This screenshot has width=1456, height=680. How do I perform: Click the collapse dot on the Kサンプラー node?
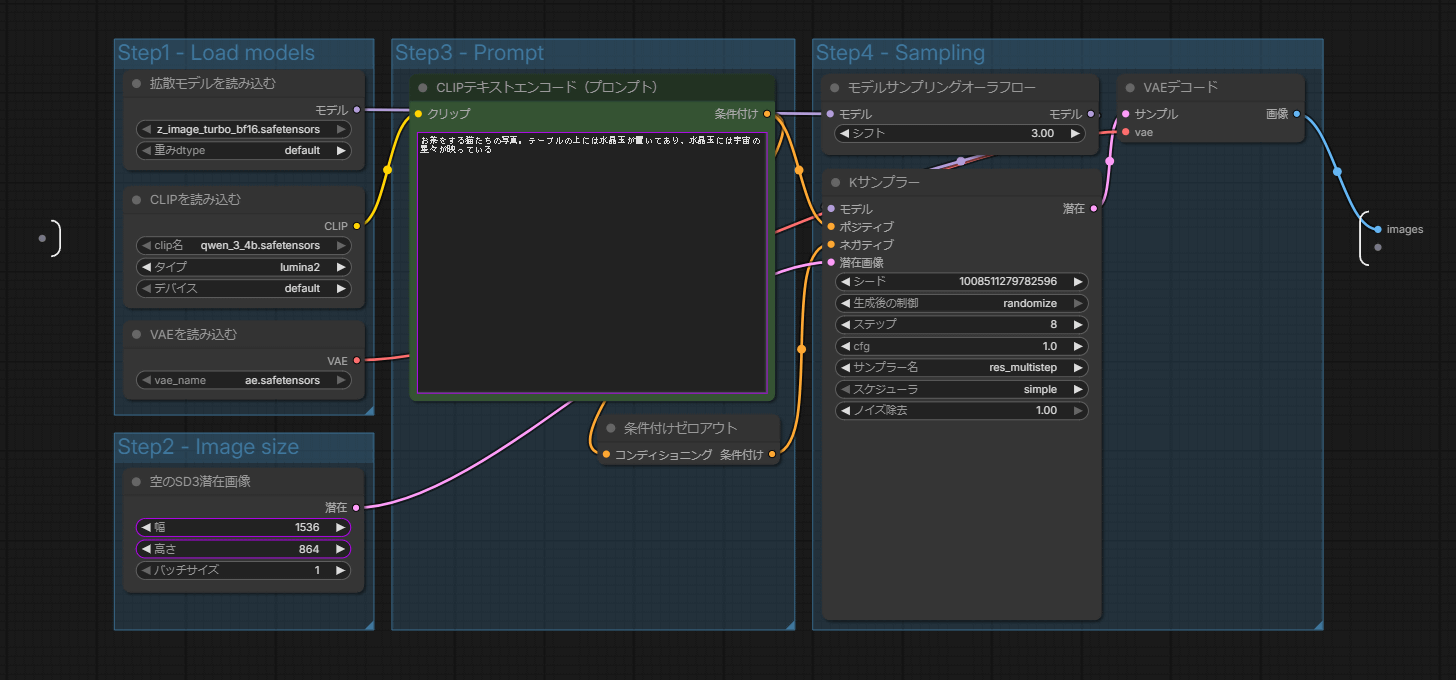click(x=835, y=183)
